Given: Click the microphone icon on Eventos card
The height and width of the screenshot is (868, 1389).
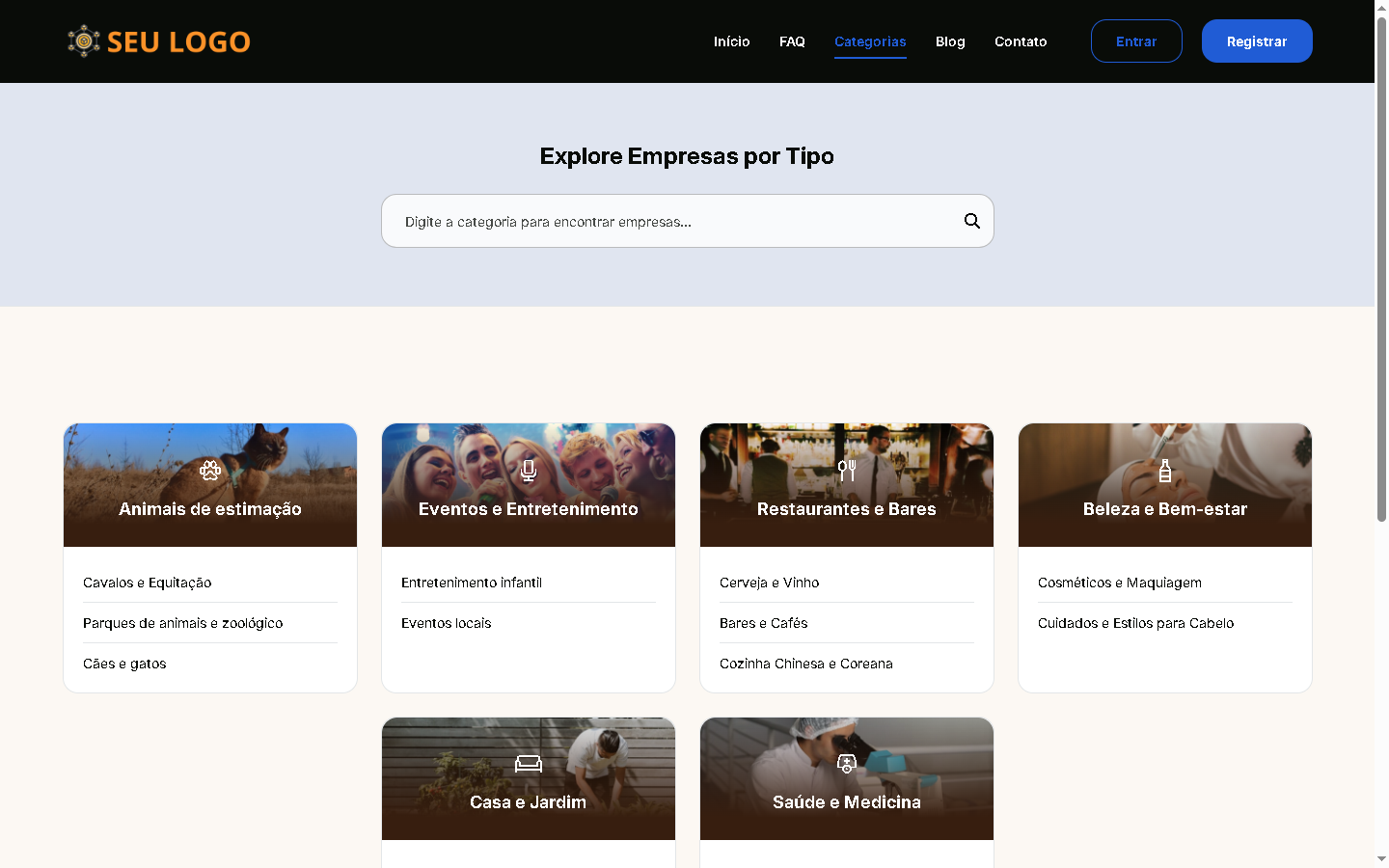Looking at the screenshot, I should [529, 471].
